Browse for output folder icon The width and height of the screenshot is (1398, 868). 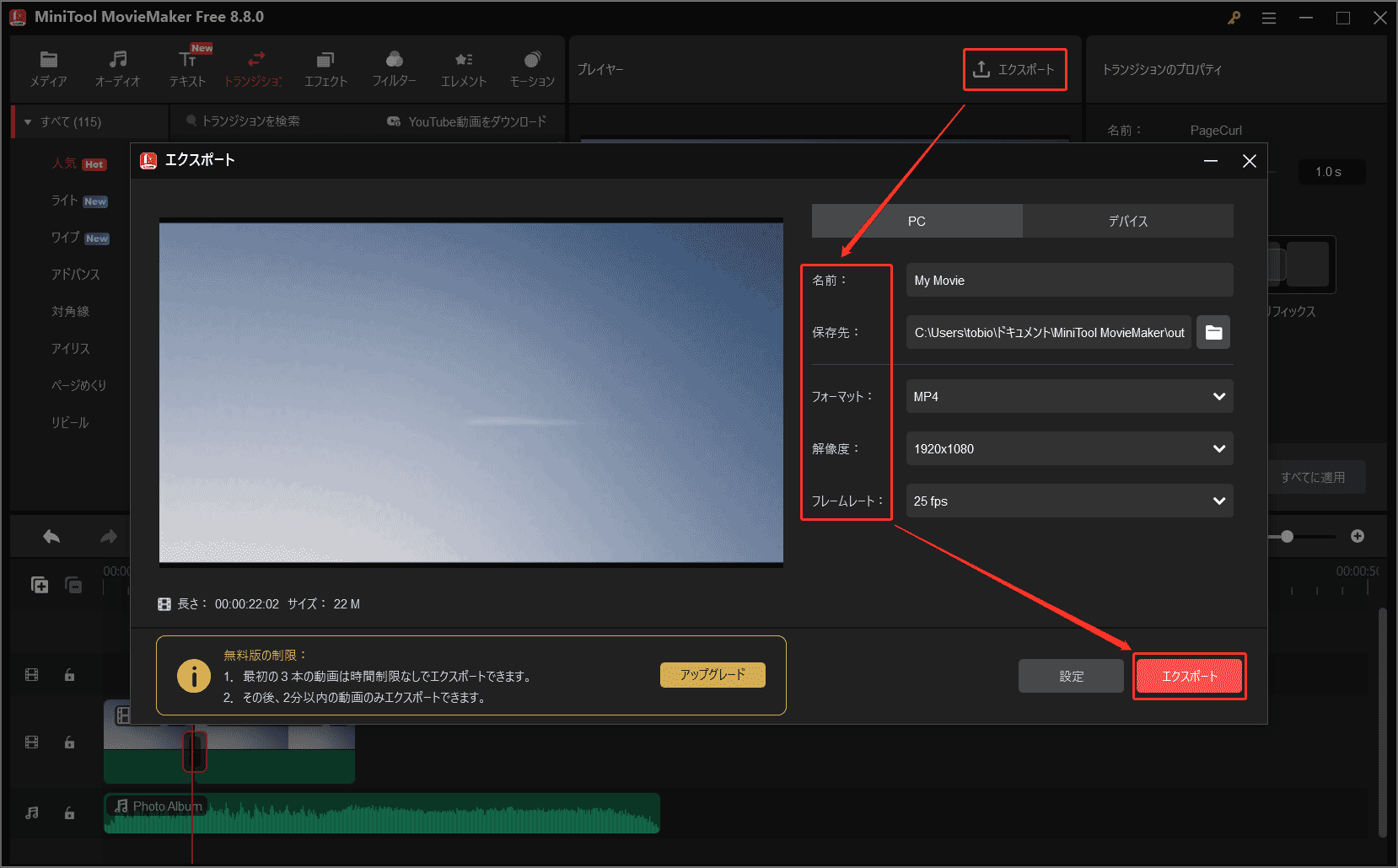pos(1213,332)
